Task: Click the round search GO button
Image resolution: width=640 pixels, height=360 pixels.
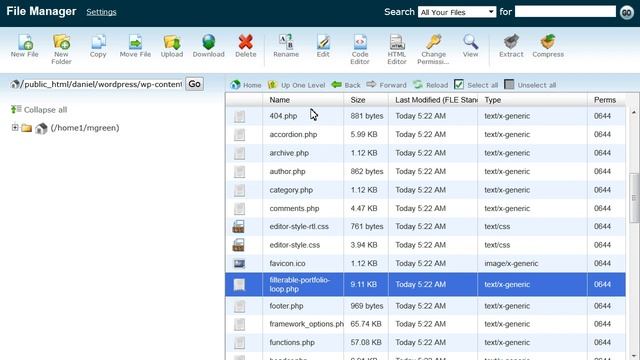Action: 627,13
